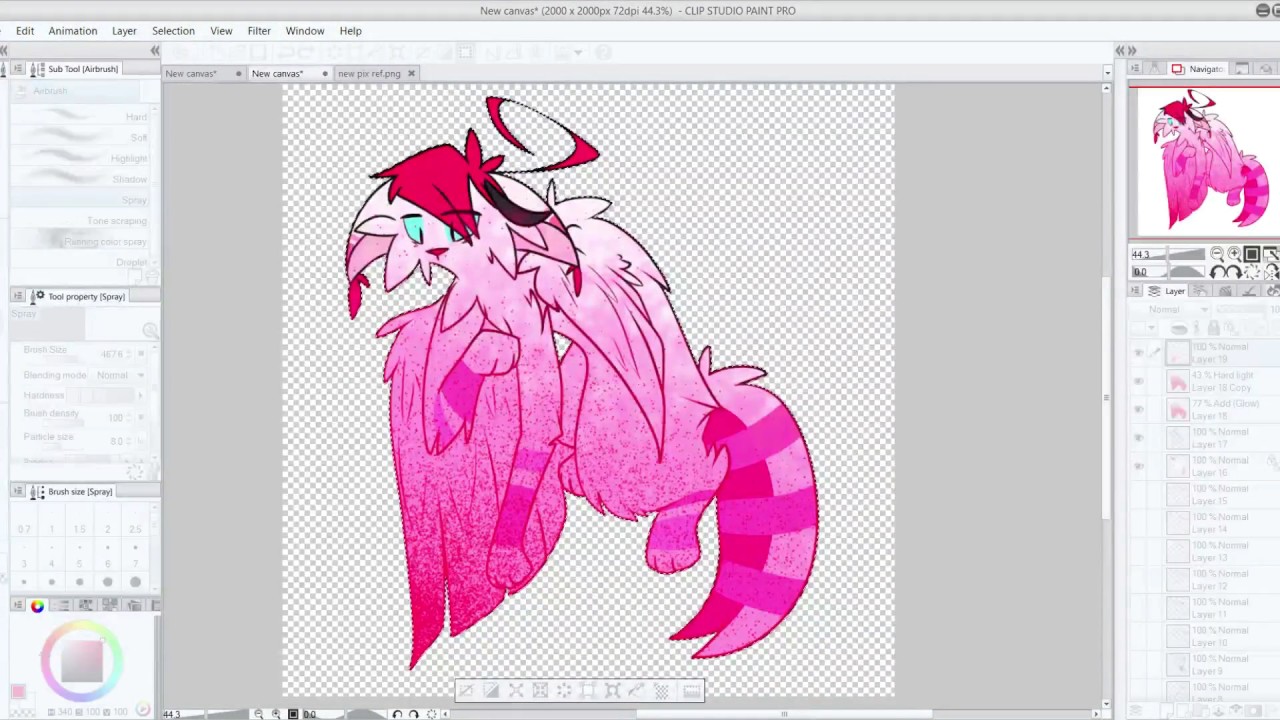Screen dimensions: 1280x720
Task: Rotate canvas left in Navigator
Action: click(x=1217, y=272)
